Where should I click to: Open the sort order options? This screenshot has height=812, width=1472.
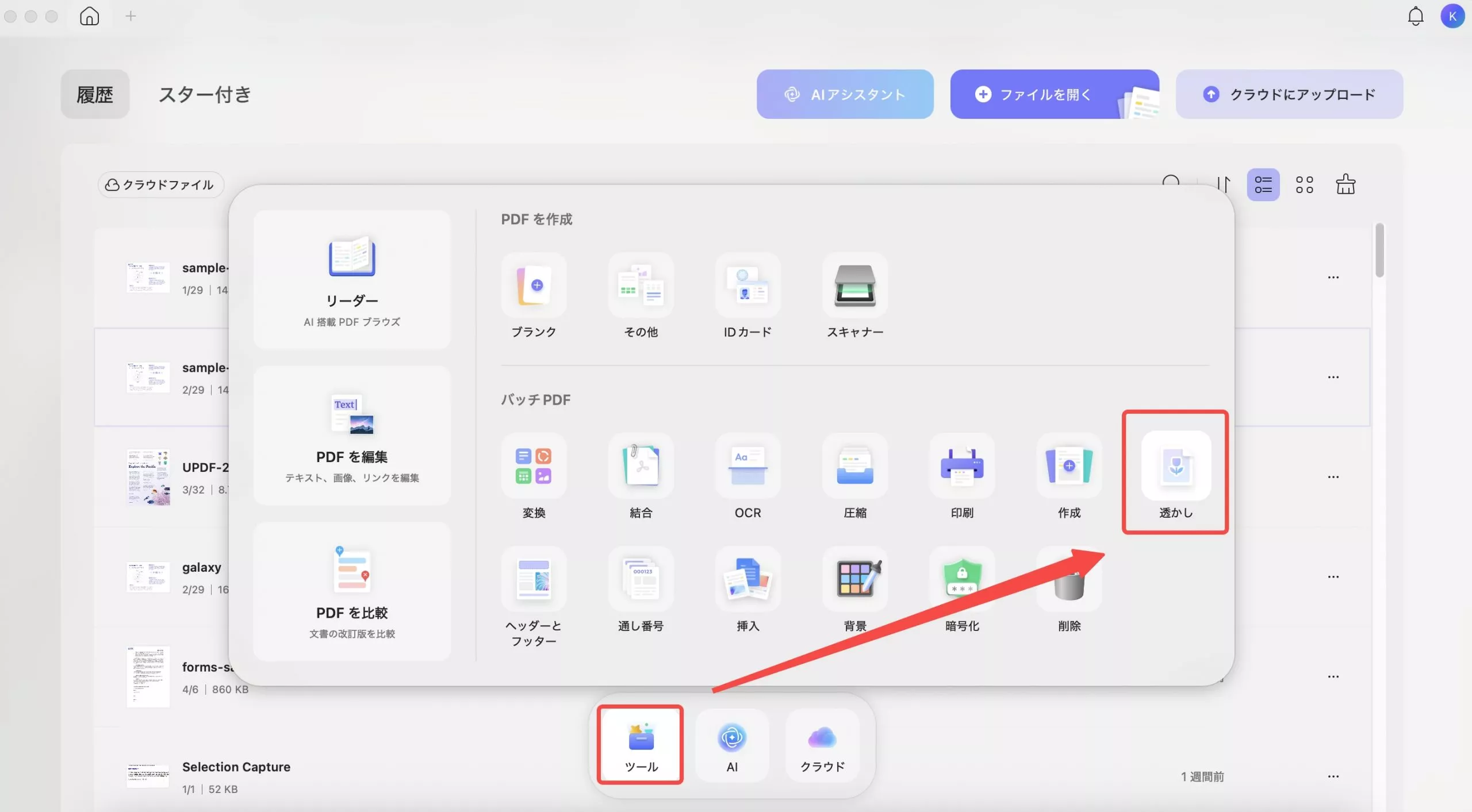click(1222, 185)
